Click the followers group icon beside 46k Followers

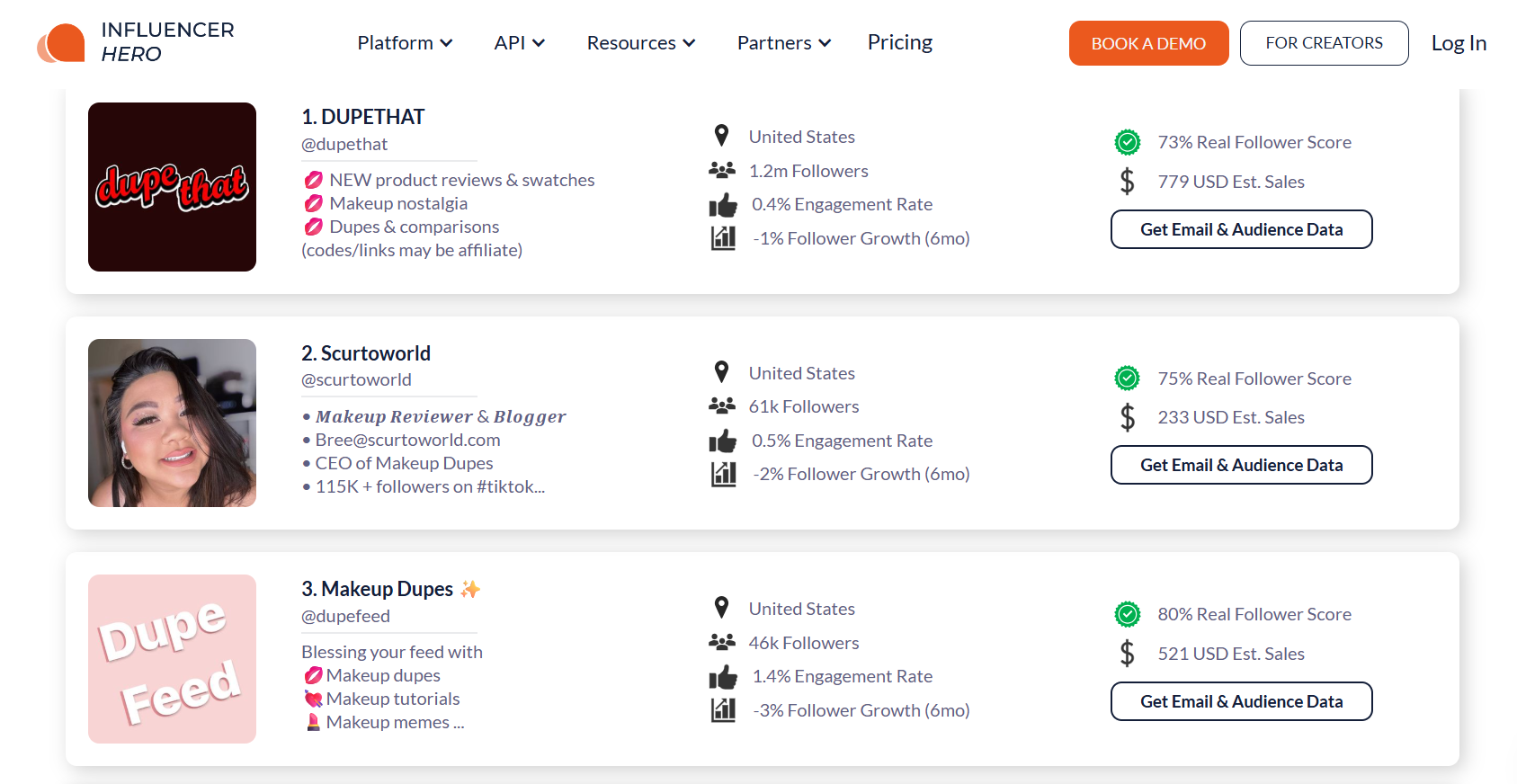click(722, 642)
